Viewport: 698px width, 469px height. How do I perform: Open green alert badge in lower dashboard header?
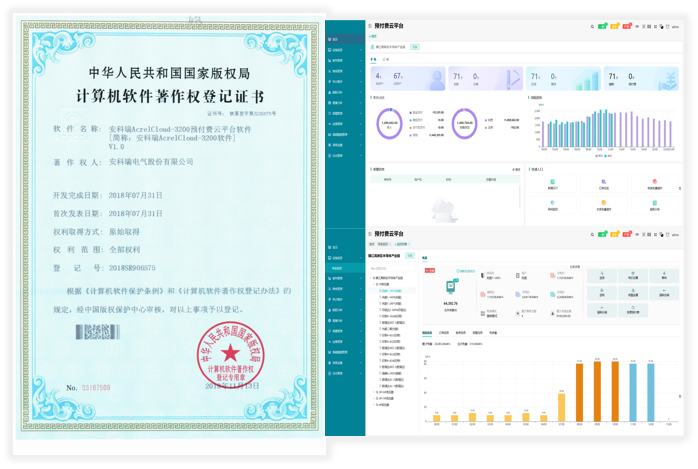pyautogui.click(x=602, y=234)
